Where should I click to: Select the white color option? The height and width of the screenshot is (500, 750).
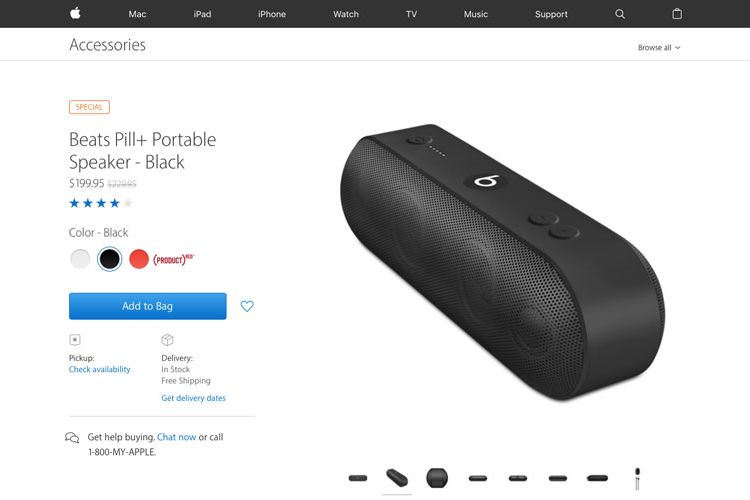coord(80,259)
